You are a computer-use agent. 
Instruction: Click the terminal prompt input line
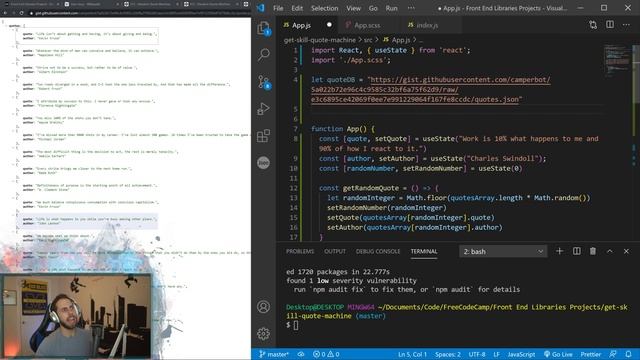click(x=457, y=325)
